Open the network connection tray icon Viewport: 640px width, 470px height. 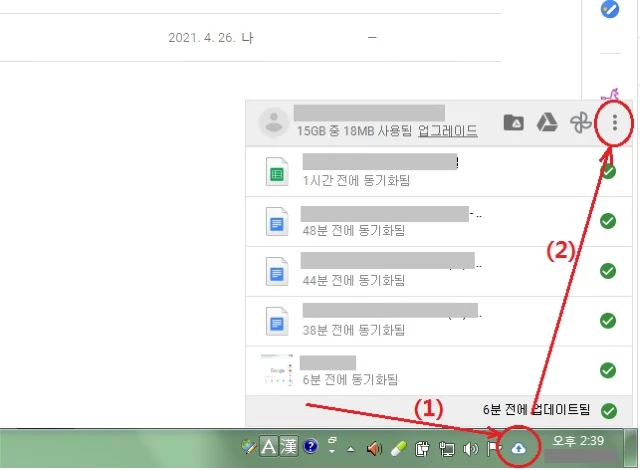tap(446, 449)
